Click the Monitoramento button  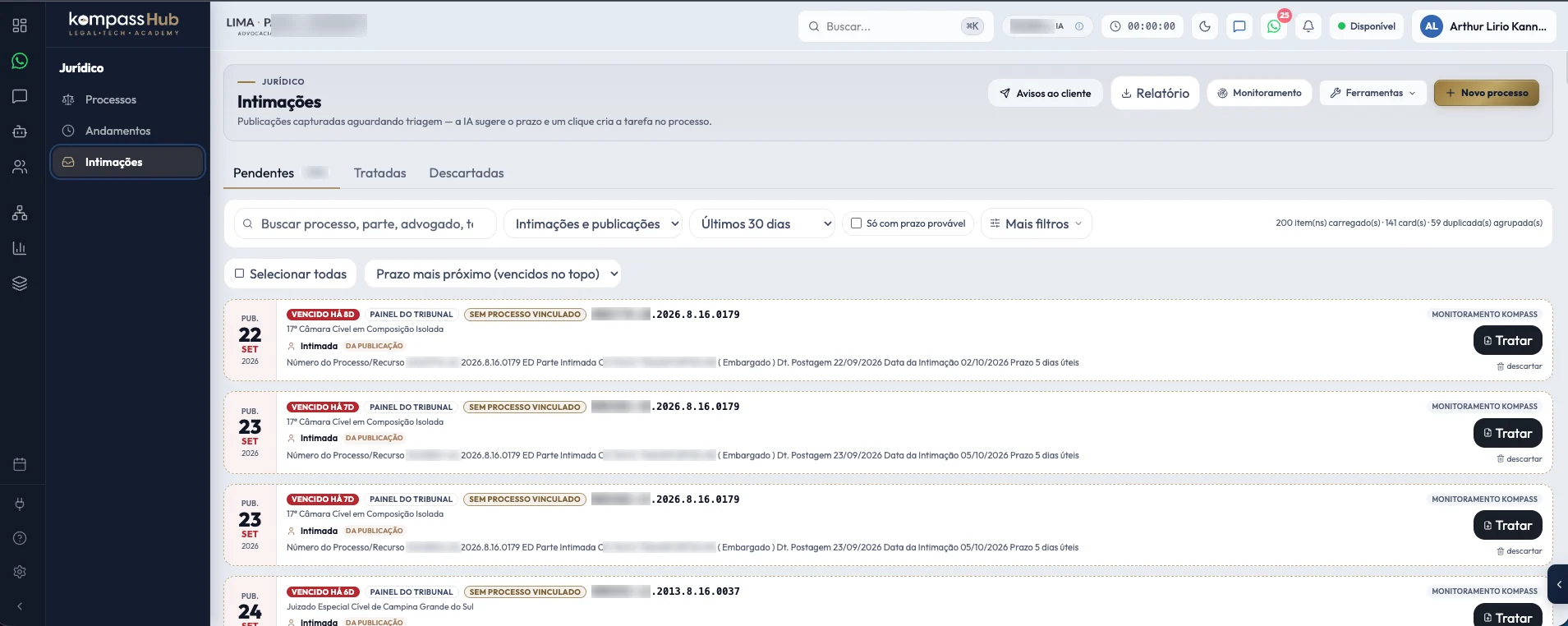(x=1259, y=93)
